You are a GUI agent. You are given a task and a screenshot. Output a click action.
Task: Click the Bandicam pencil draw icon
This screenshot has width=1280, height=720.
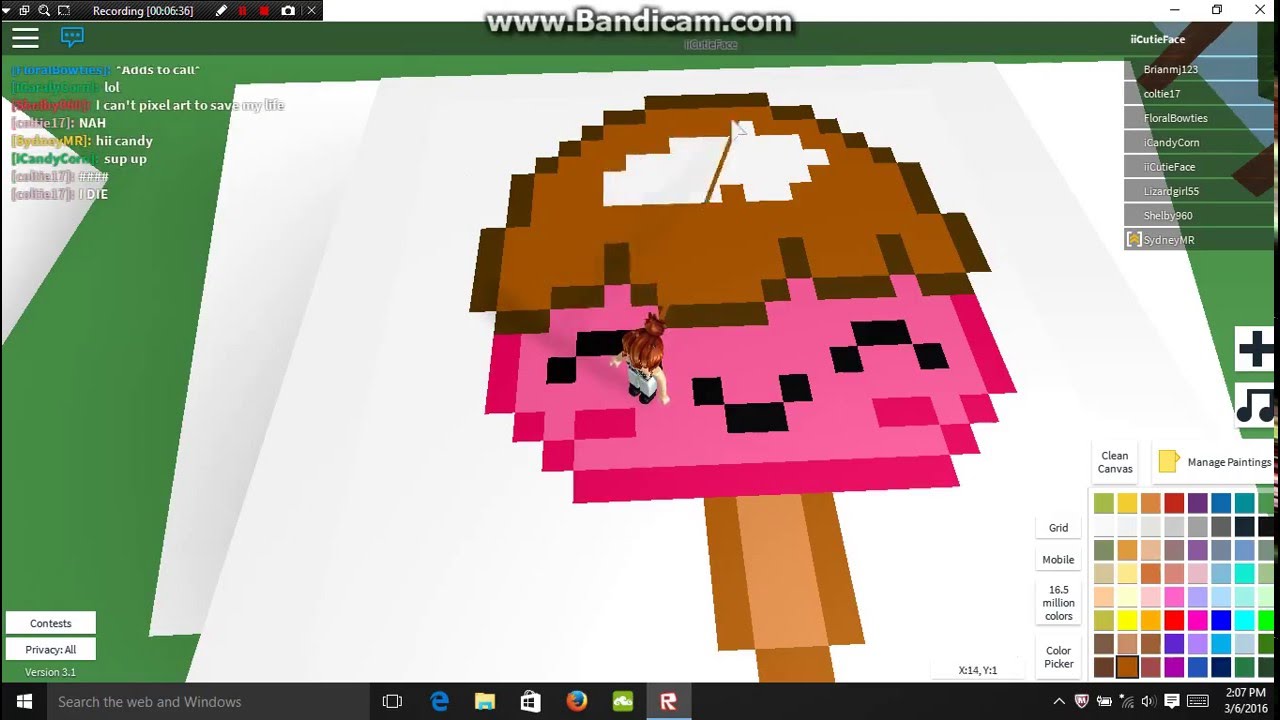pyautogui.click(x=221, y=11)
